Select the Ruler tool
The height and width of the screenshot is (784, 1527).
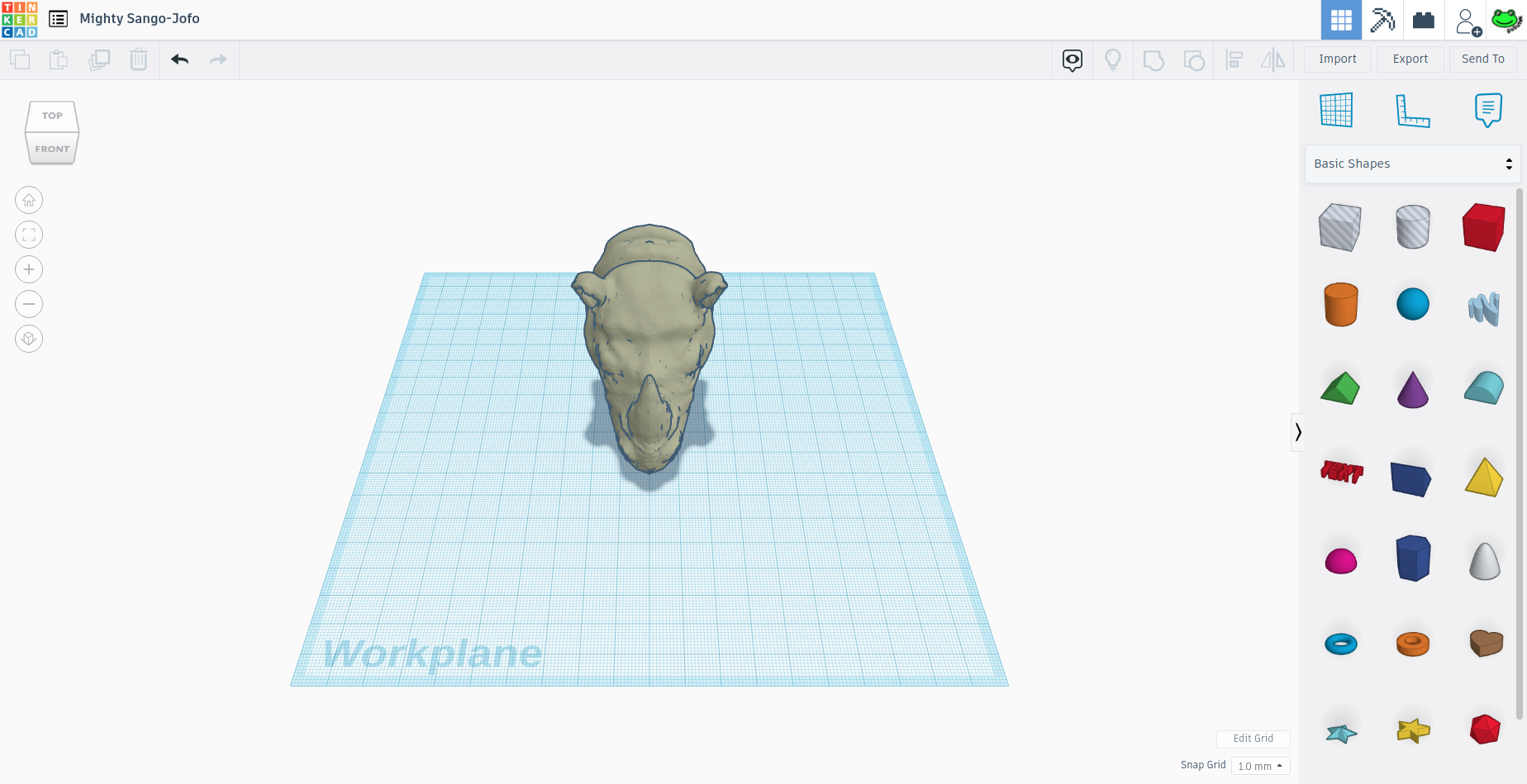pos(1413,109)
